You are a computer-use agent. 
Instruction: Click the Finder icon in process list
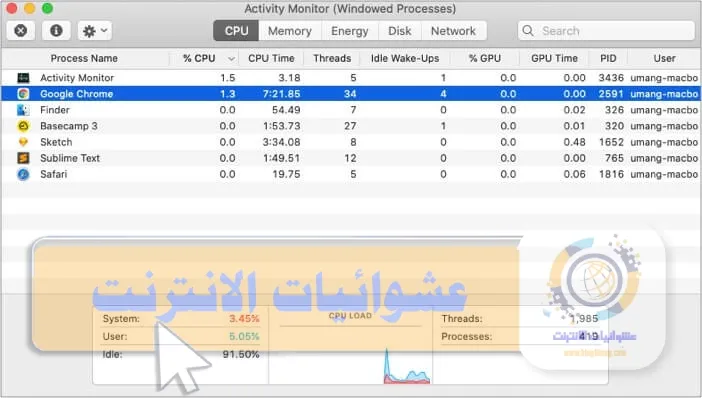coord(23,110)
